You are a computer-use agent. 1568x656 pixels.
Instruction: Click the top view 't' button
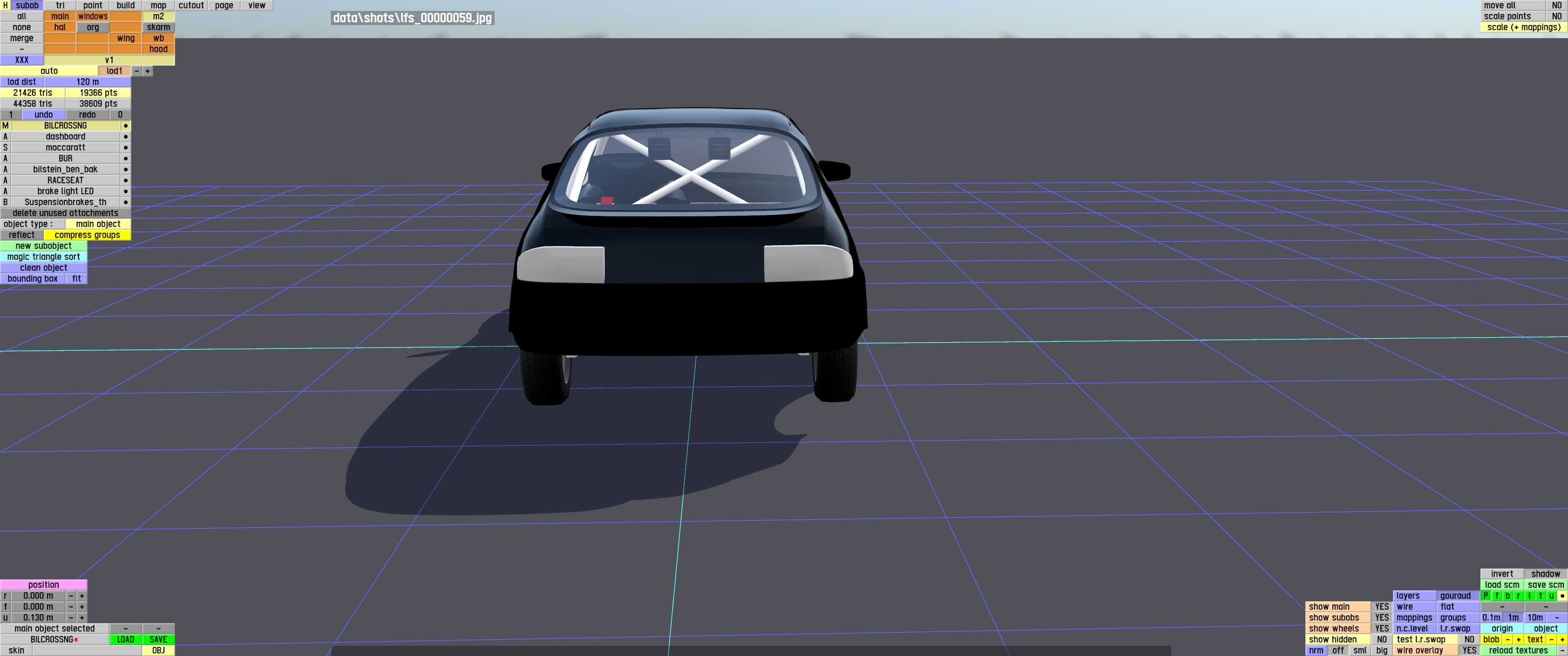(x=1541, y=596)
